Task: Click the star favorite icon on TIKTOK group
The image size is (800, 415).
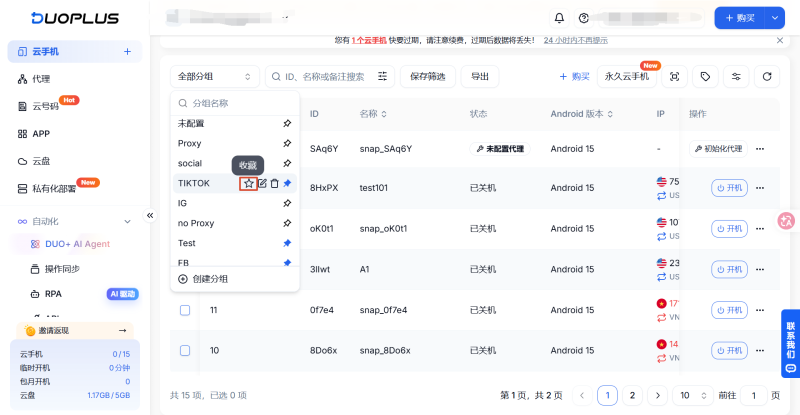Action: click(248, 183)
